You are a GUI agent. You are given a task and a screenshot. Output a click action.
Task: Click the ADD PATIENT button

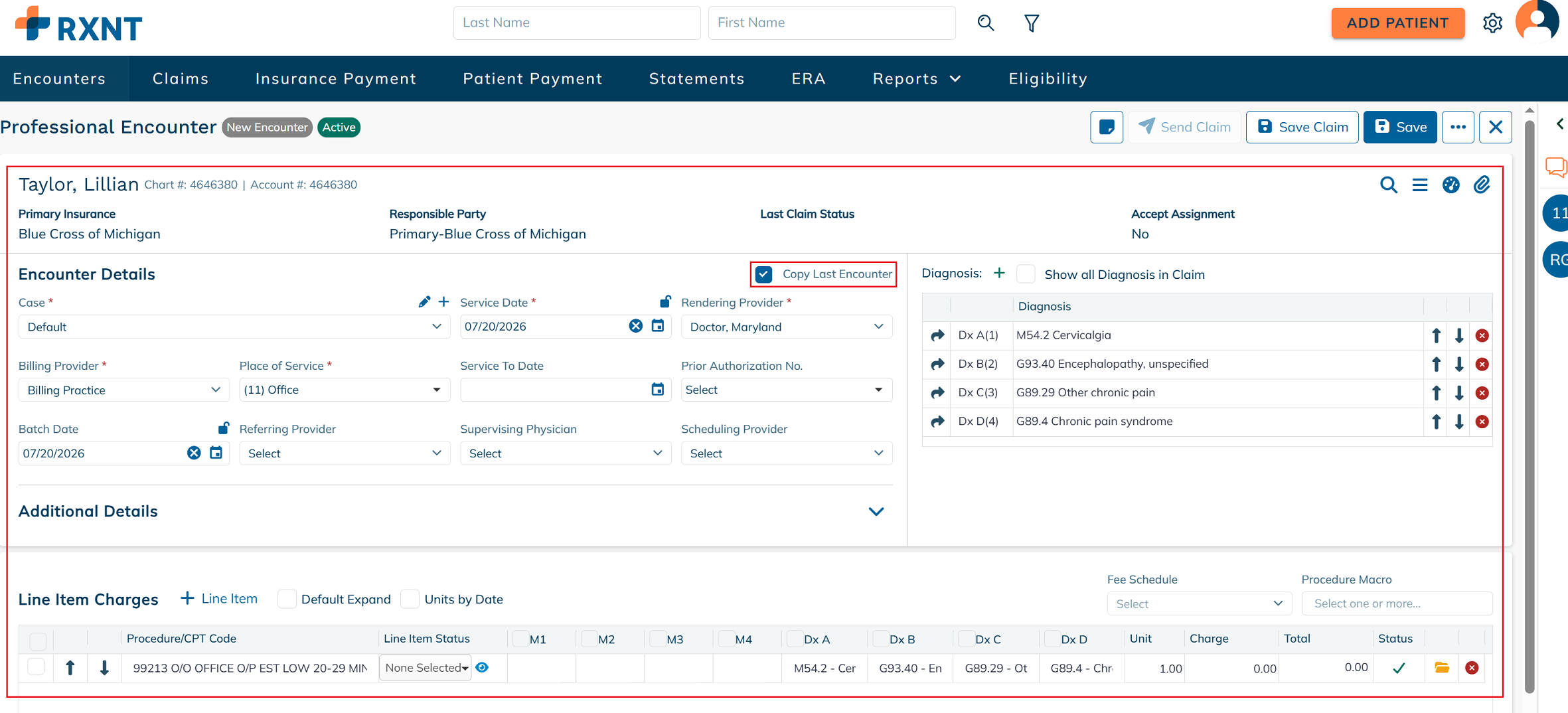(1397, 23)
